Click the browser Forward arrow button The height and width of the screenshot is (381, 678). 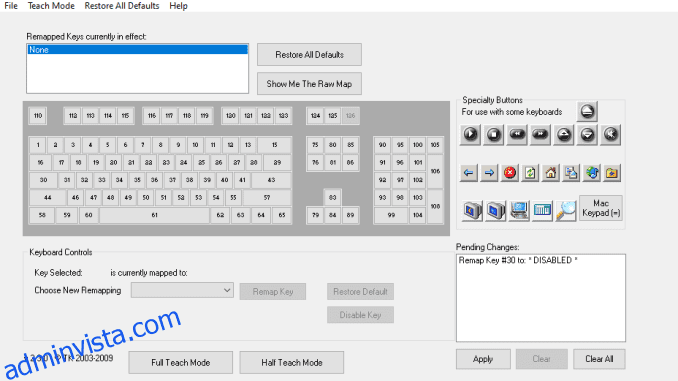pyautogui.click(x=489, y=173)
